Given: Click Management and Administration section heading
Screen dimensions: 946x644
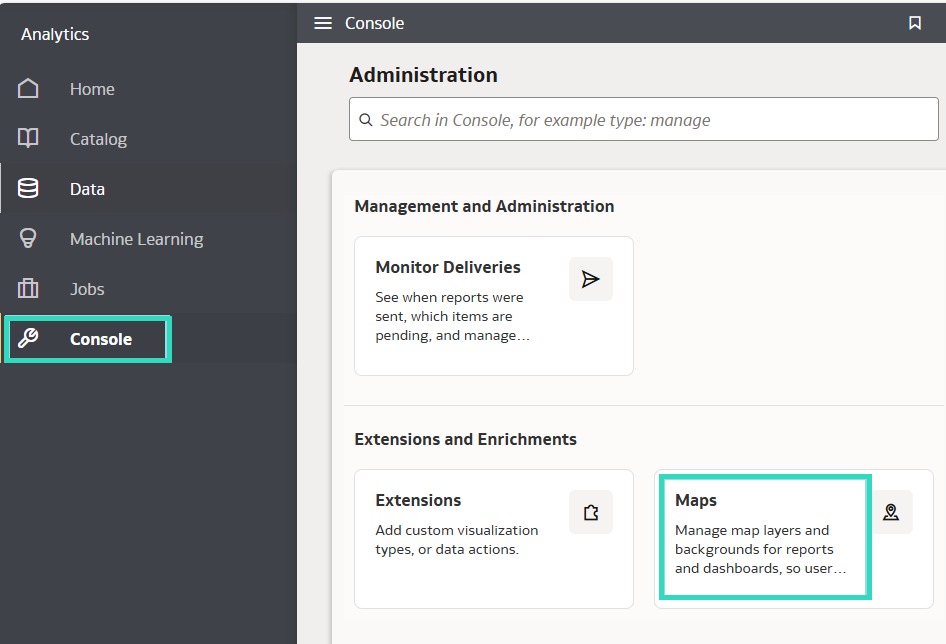Looking at the screenshot, I should click(484, 206).
